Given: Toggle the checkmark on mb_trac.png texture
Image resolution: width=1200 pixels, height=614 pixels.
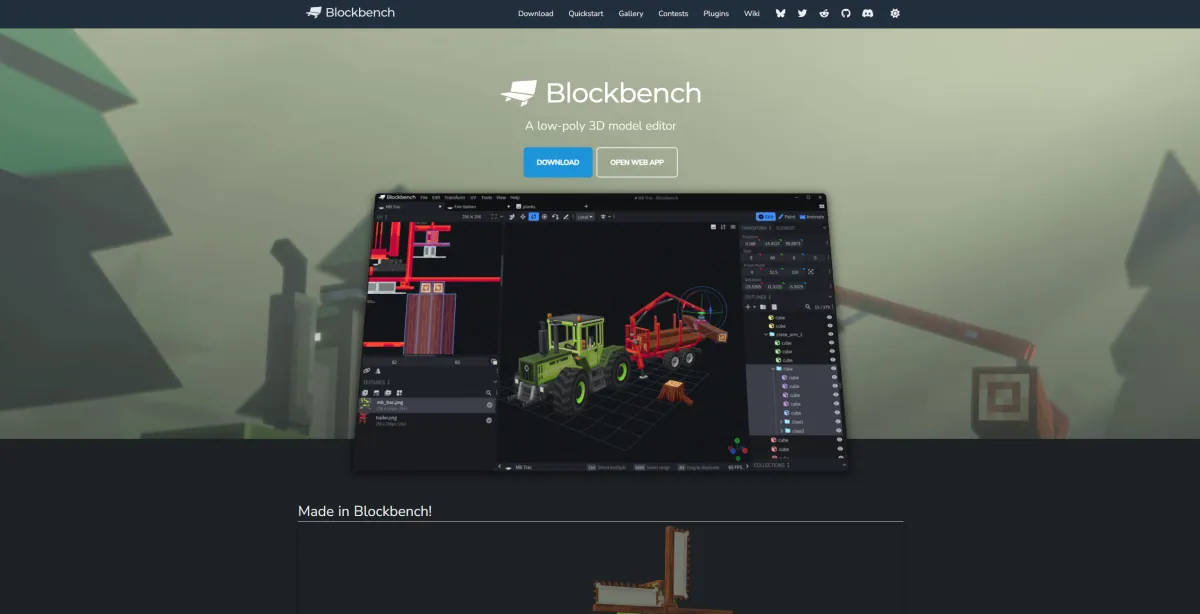Looking at the screenshot, I should click(489, 405).
